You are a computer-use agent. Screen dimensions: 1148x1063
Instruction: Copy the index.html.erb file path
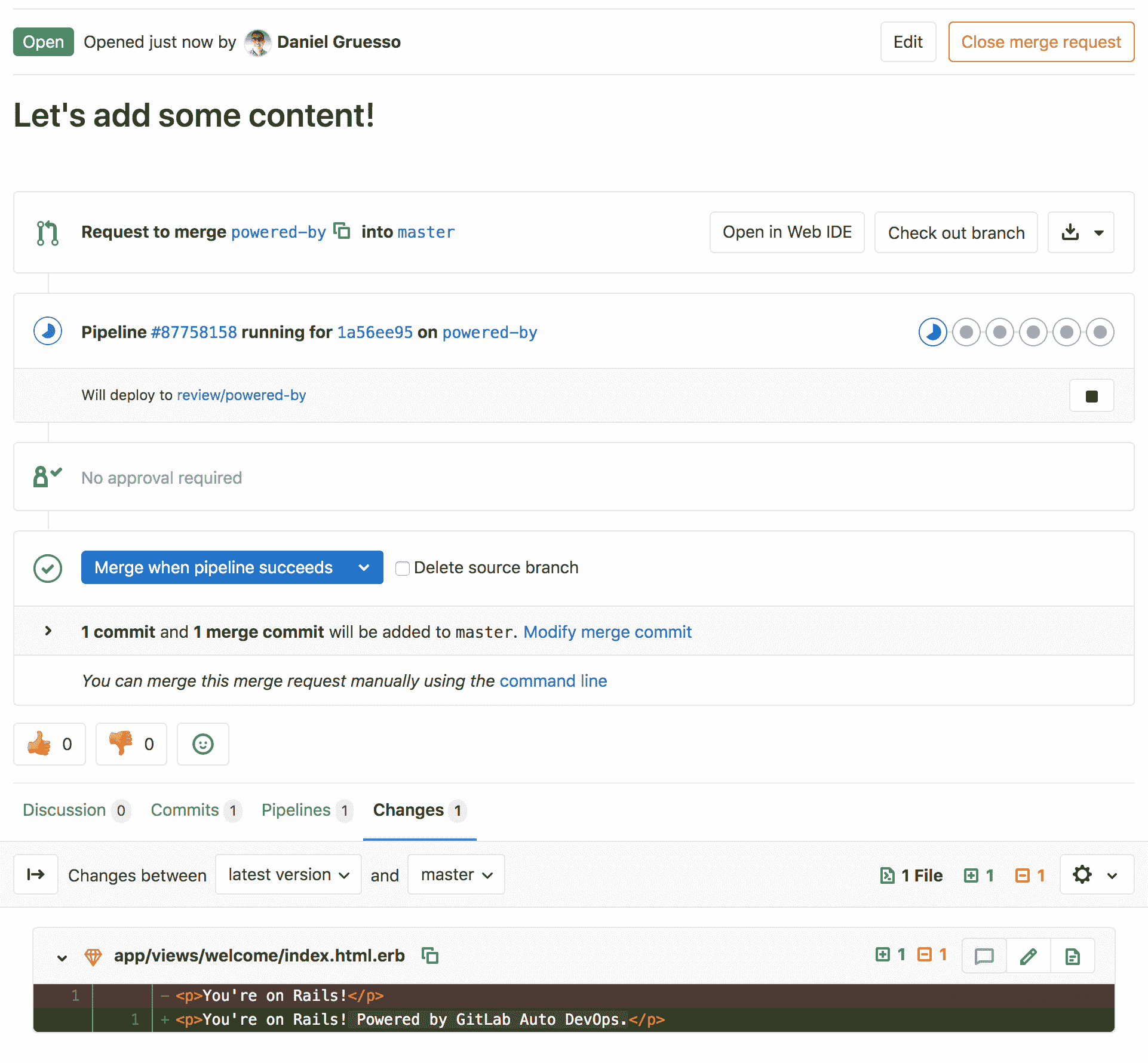(x=430, y=956)
